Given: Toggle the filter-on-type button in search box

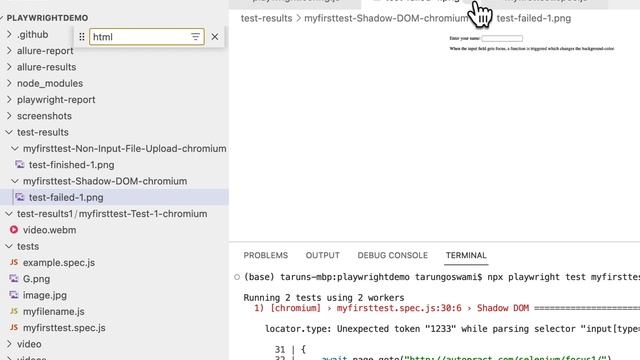Looking at the screenshot, I should (196, 37).
